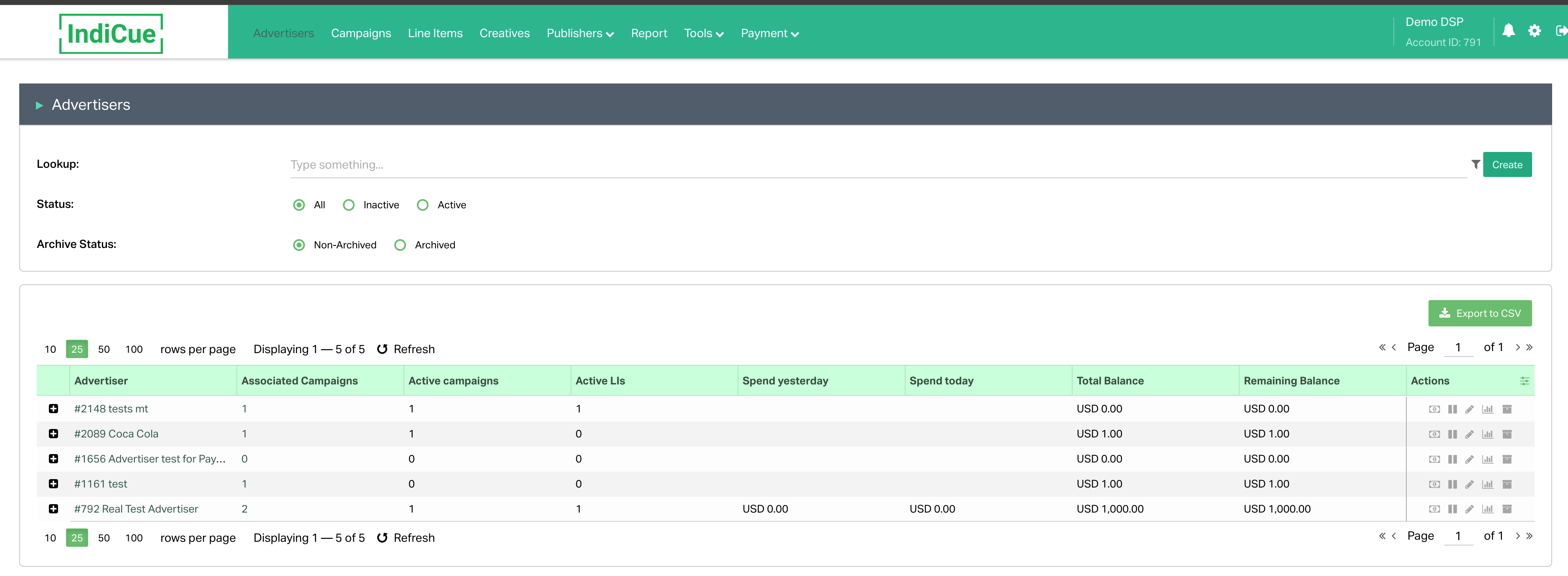The image size is (1568, 576).
Task: Open the Tools dropdown menu
Action: point(704,33)
